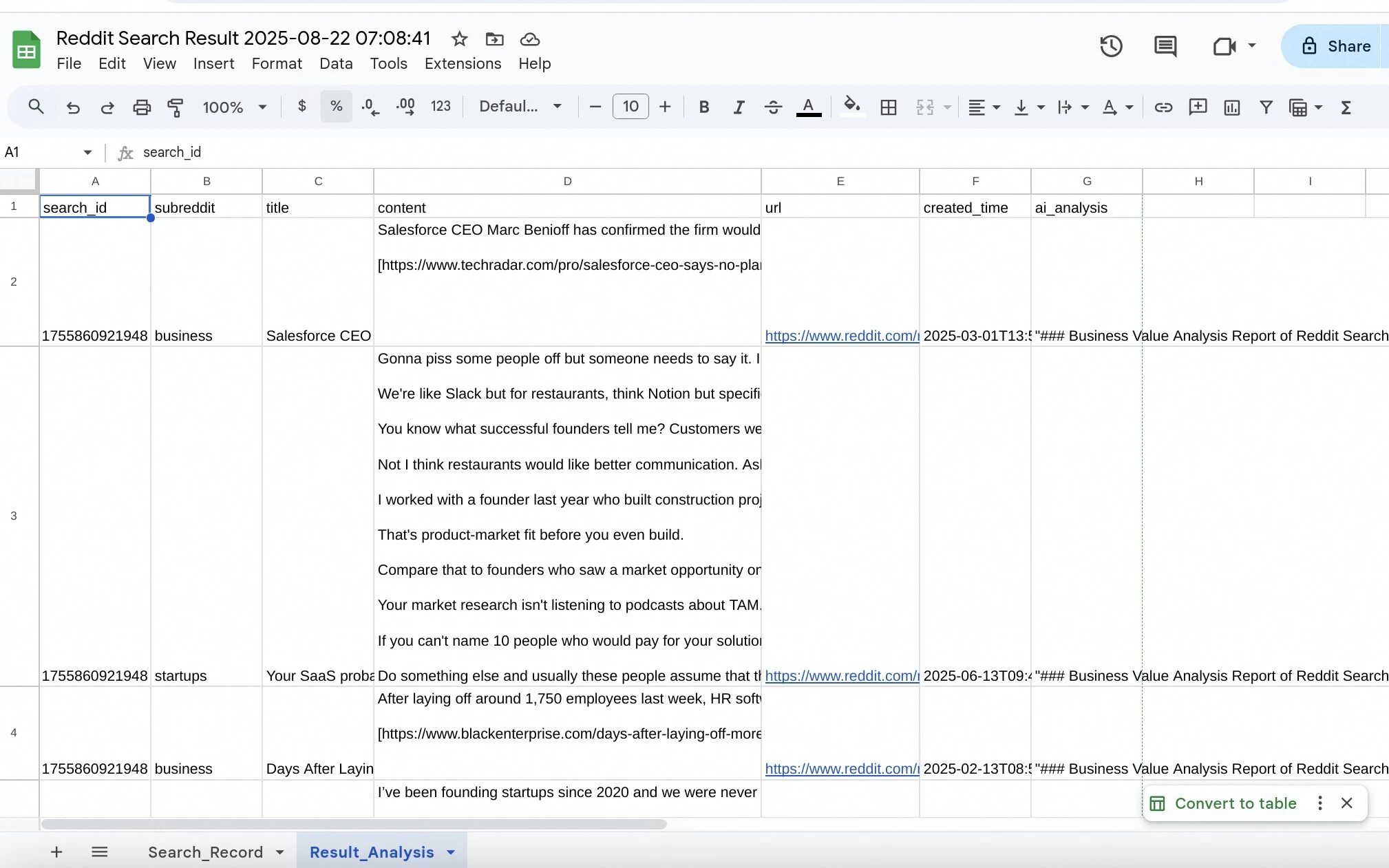Screen dimensions: 1389x868
Task: Open more options beside Convert to table
Action: click(x=1319, y=803)
